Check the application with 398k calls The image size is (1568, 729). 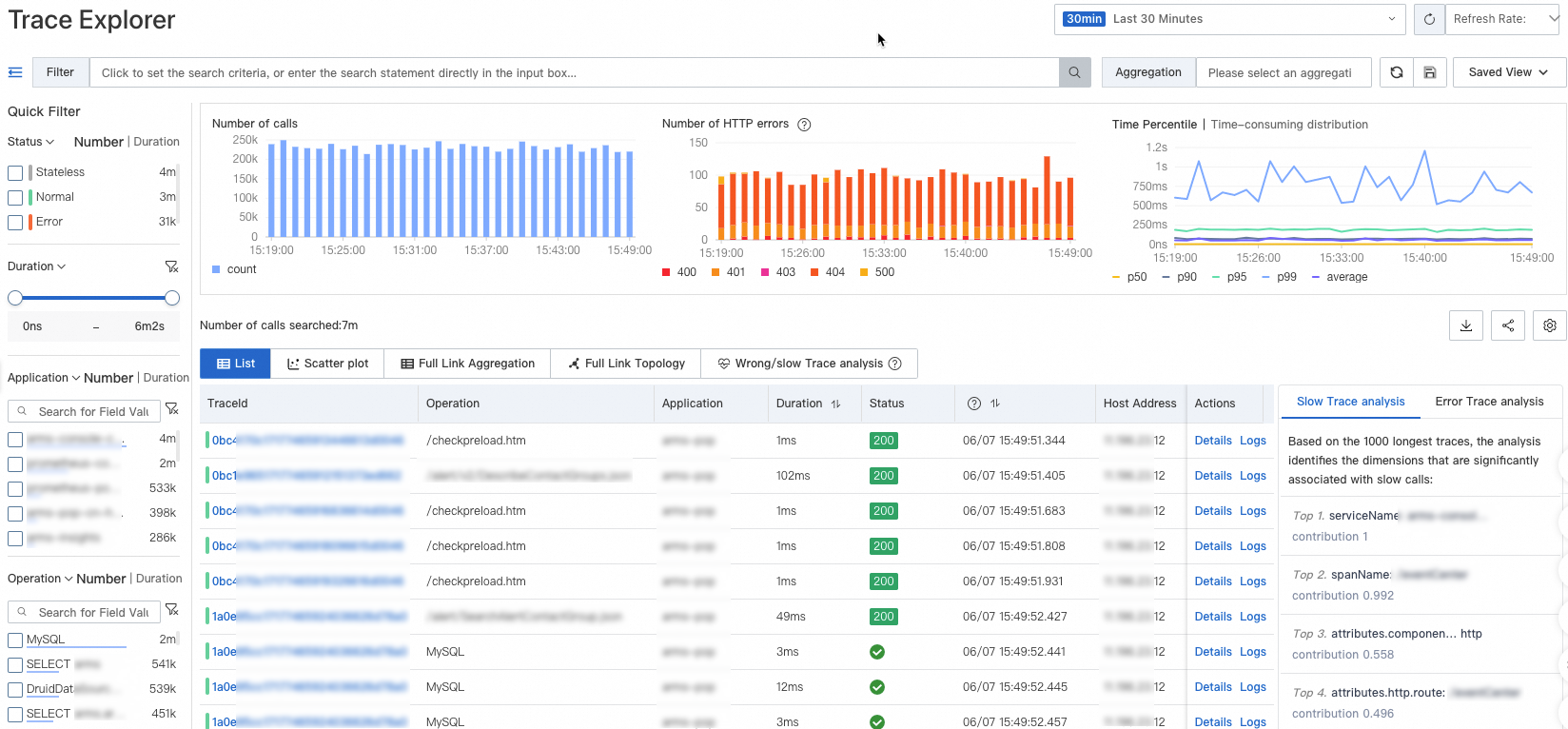click(15, 514)
